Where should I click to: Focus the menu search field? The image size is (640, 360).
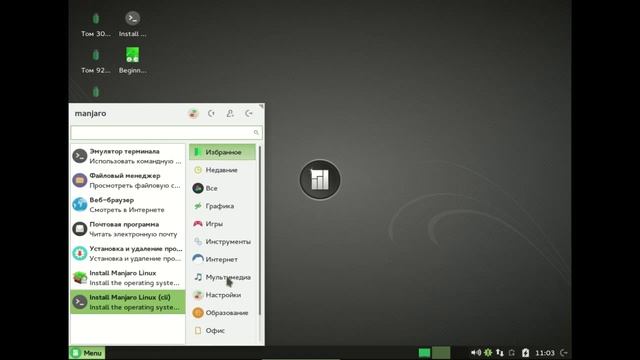[x=166, y=132]
